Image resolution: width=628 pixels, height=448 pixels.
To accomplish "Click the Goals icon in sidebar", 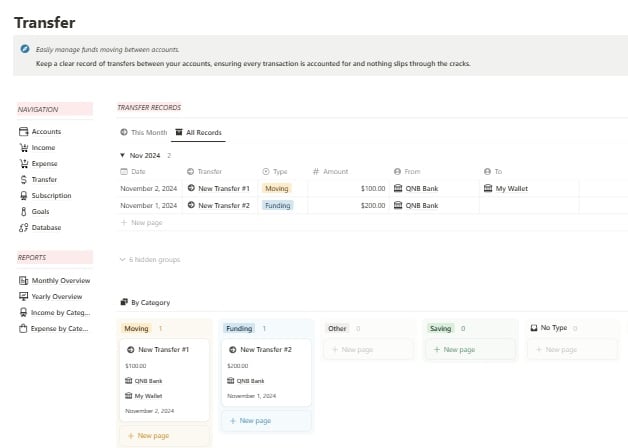I will tap(23, 212).
